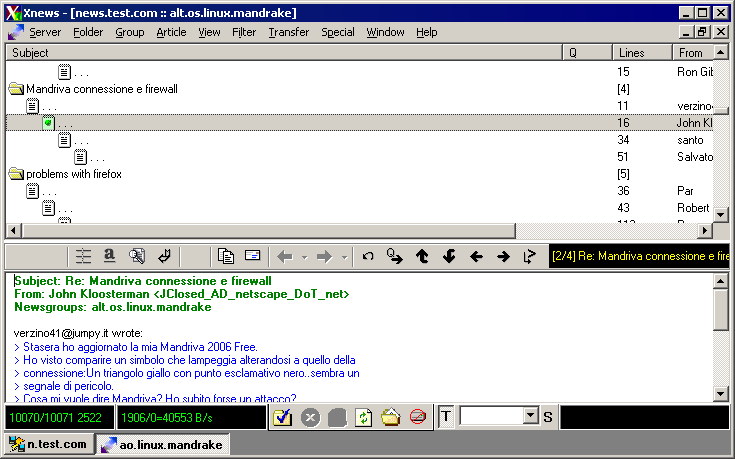This screenshot has width=735, height=459.
Task: Click the black left-arrow previous article icon
Action: coord(476,256)
